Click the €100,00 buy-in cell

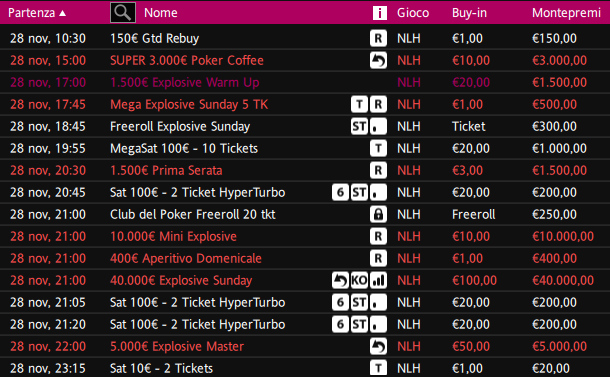tap(474, 281)
